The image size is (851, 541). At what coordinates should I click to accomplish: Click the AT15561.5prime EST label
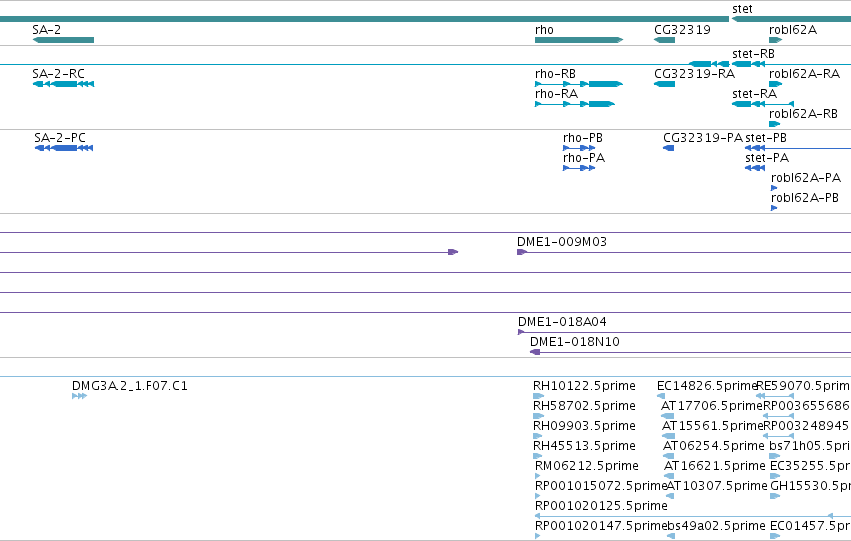713,426
